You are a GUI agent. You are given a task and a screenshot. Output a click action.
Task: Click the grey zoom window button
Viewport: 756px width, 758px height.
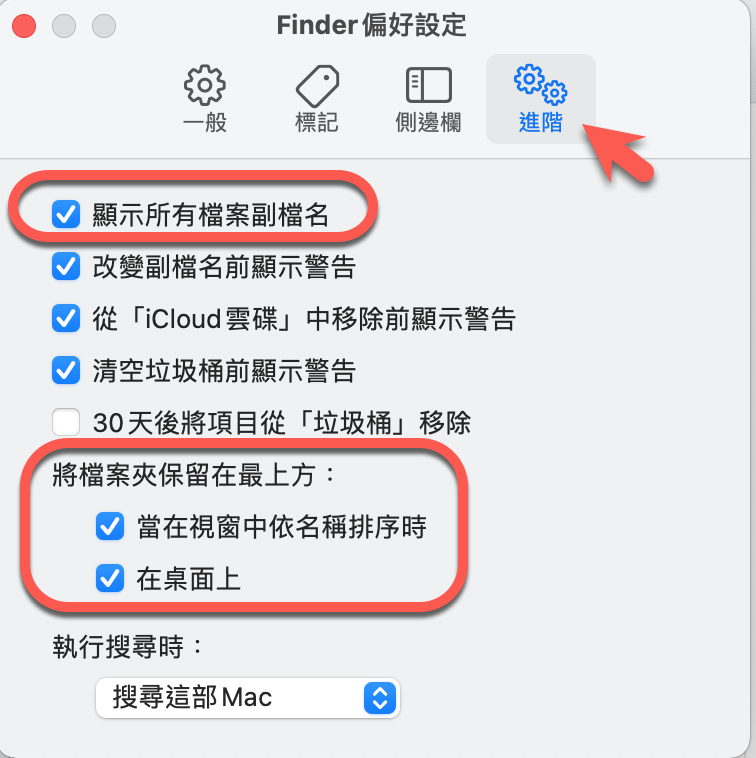point(104,26)
